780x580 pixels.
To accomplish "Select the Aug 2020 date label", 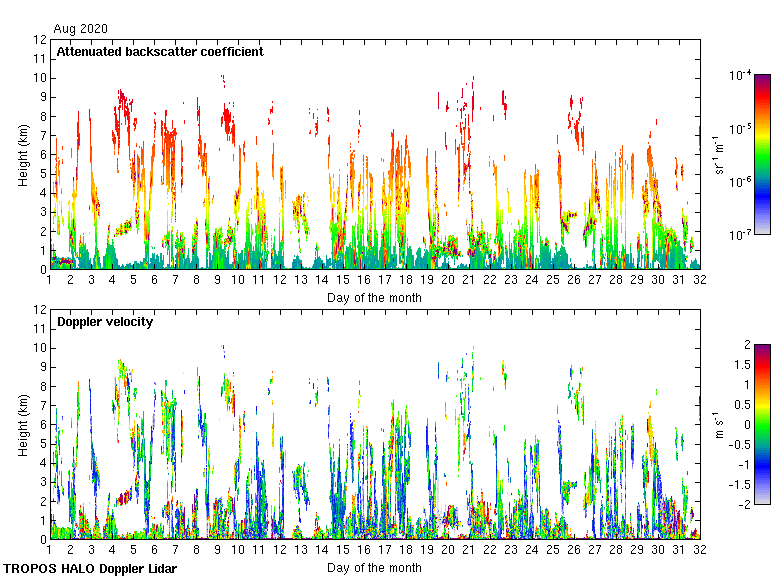I will point(81,29).
